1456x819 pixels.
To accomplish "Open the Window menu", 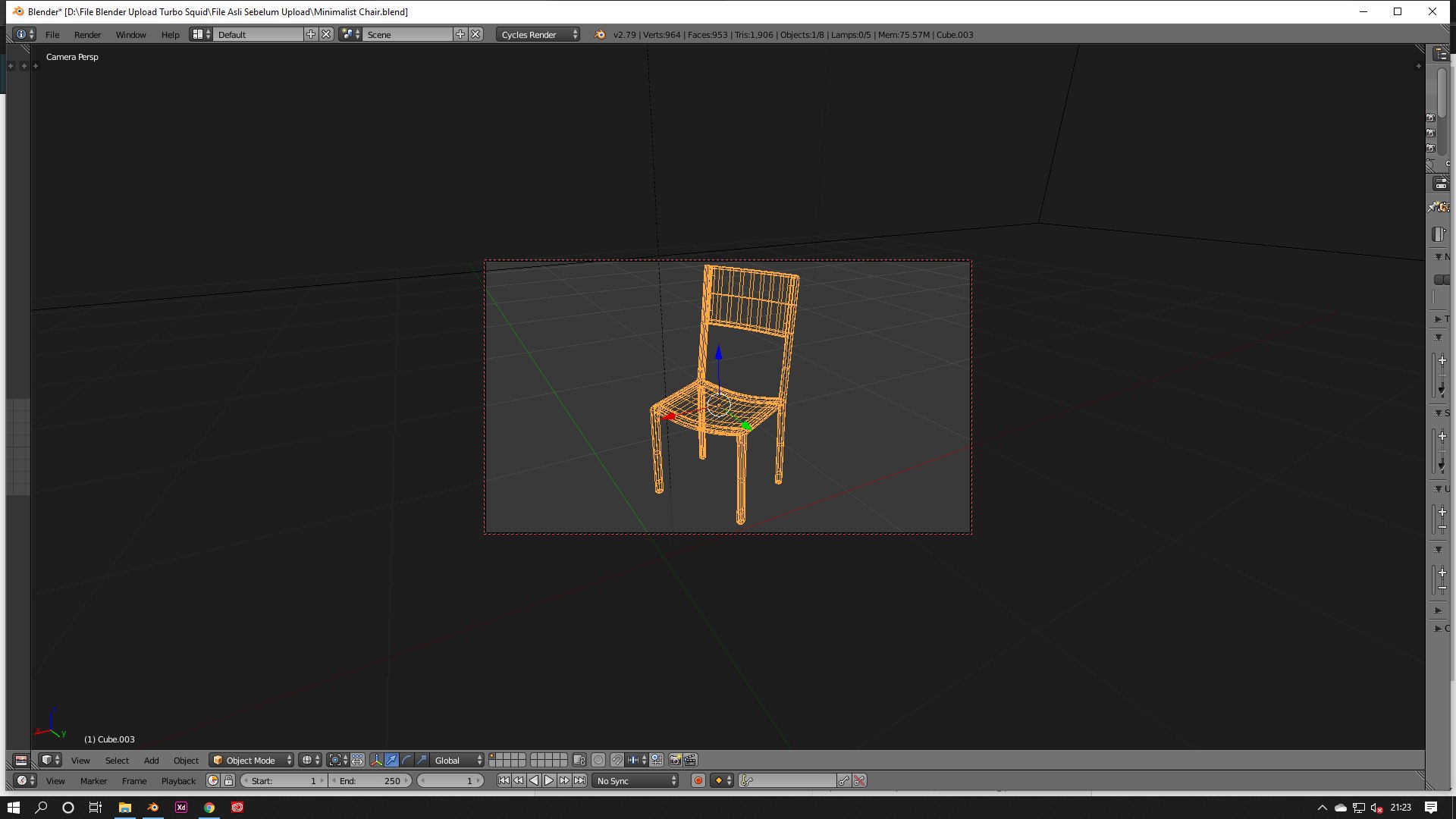I will 130,35.
